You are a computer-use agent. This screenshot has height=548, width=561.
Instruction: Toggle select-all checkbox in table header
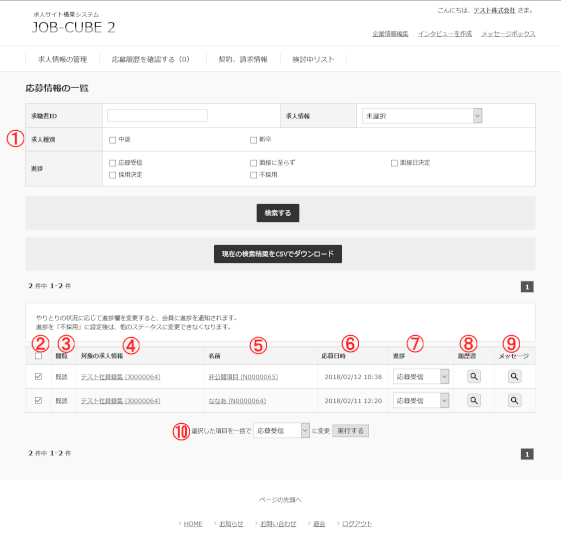(38, 356)
